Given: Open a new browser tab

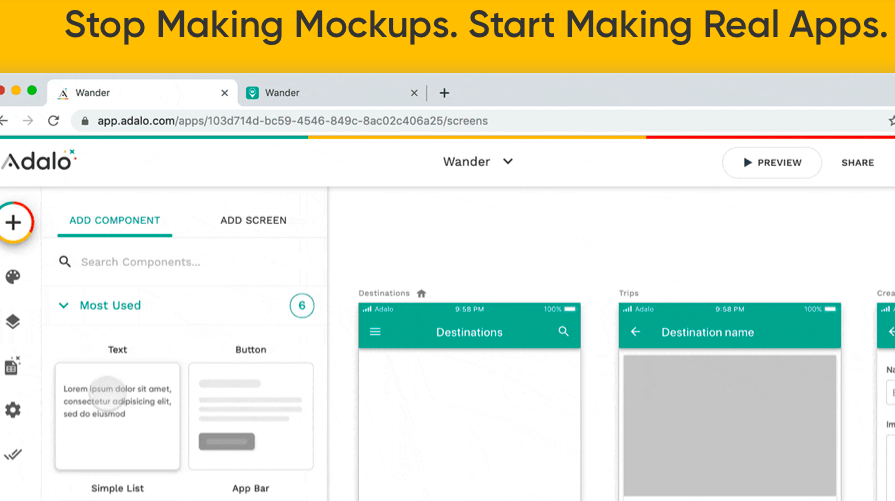Looking at the screenshot, I should pos(444,92).
